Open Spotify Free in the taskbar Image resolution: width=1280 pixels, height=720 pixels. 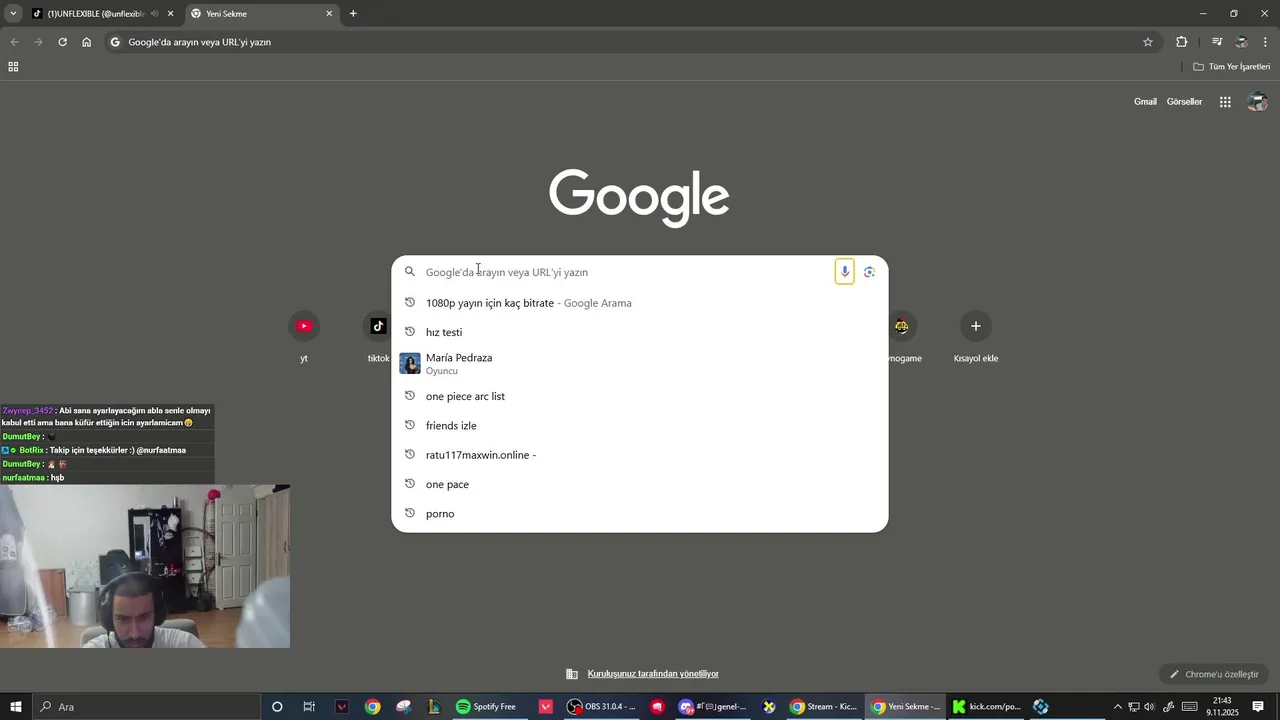click(x=487, y=707)
